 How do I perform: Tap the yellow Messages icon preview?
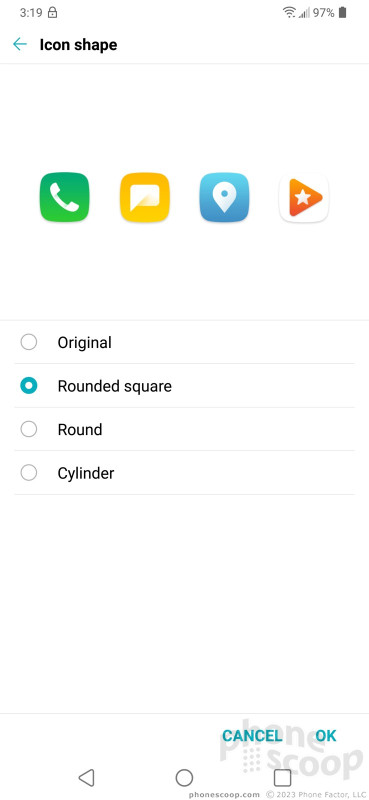144,197
